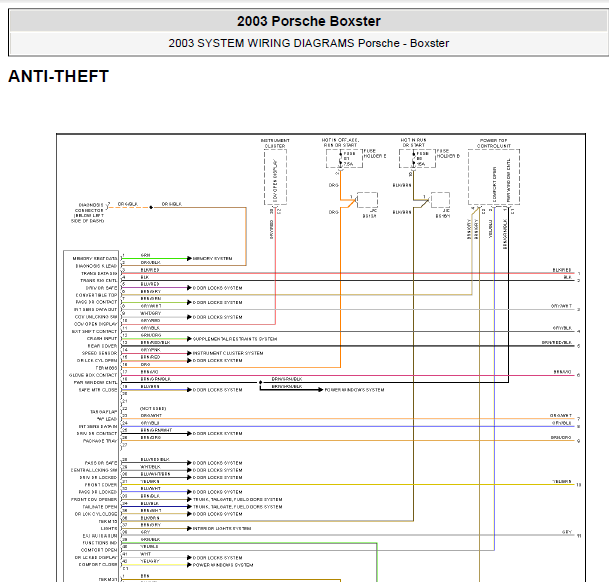Click the SPEED SENSOR pin label
This screenshot has height=582, width=609.
tap(99, 353)
